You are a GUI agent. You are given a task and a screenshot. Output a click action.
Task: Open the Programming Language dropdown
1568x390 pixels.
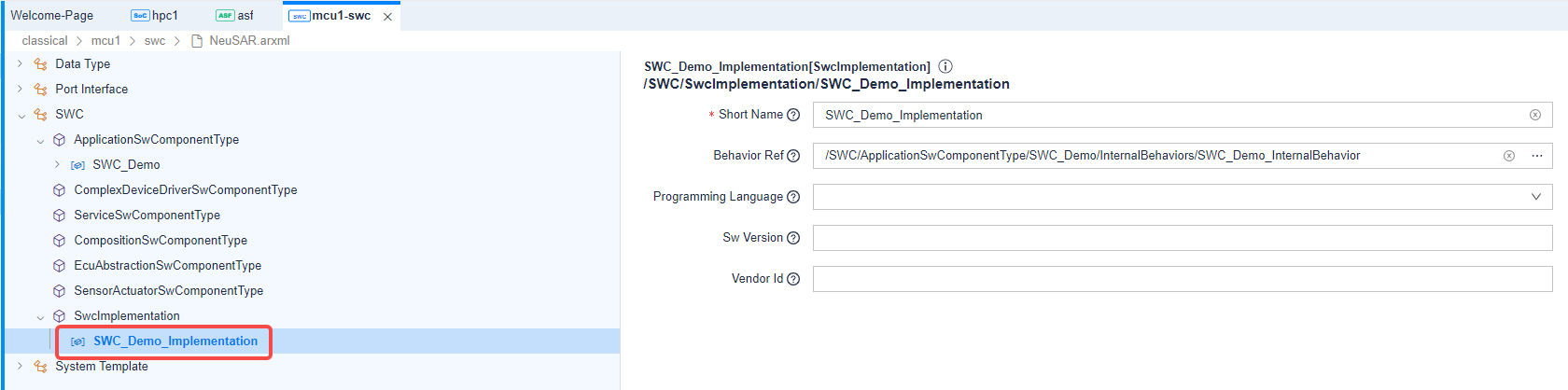click(x=1535, y=197)
